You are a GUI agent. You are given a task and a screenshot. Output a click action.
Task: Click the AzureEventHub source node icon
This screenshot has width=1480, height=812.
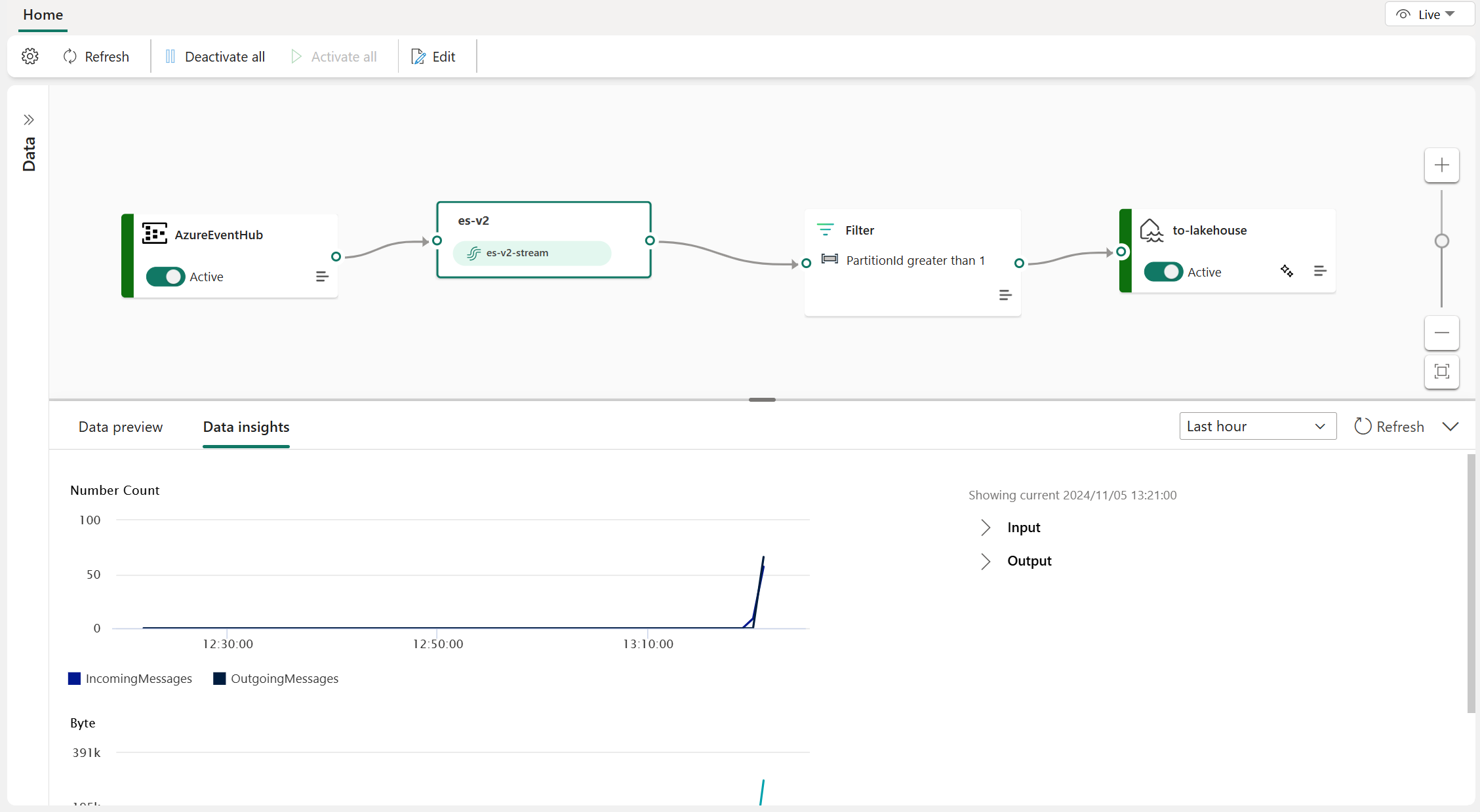pyautogui.click(x=154, y=233)
